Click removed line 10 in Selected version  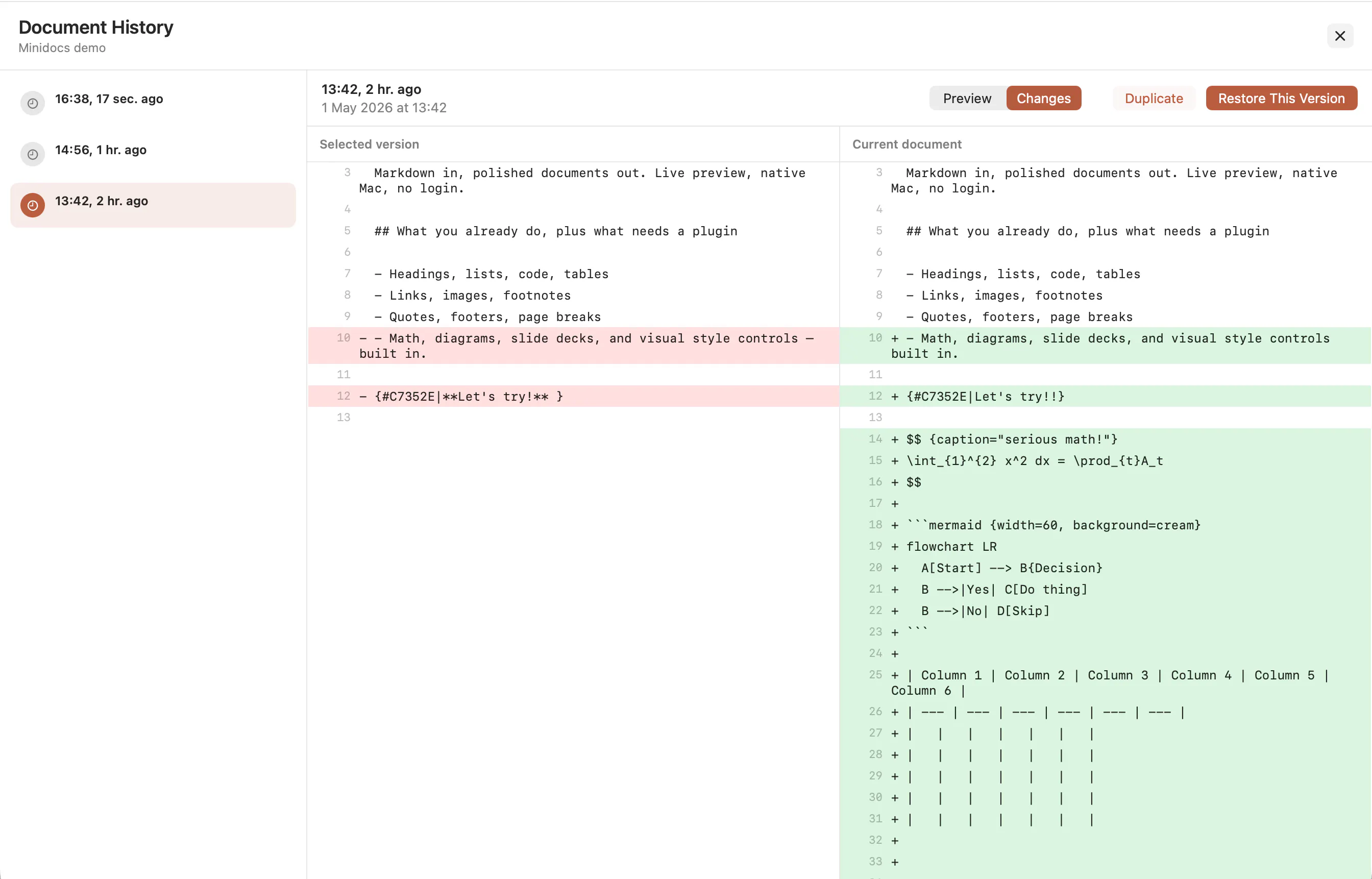tap(574, 346)
